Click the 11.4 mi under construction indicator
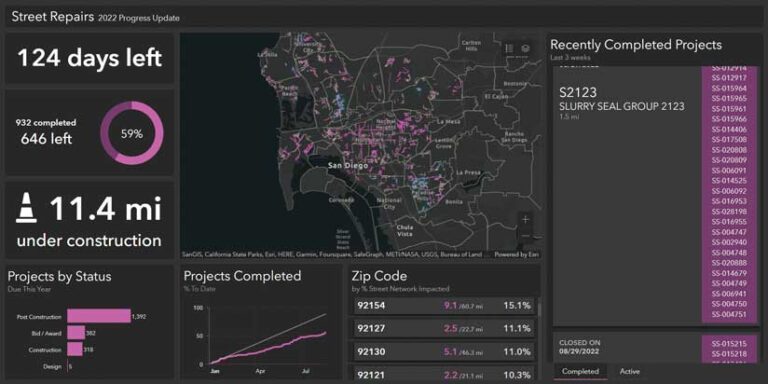The width and height of the screenshot is (768, 384). pyautogui.click(x=89, y=221)
